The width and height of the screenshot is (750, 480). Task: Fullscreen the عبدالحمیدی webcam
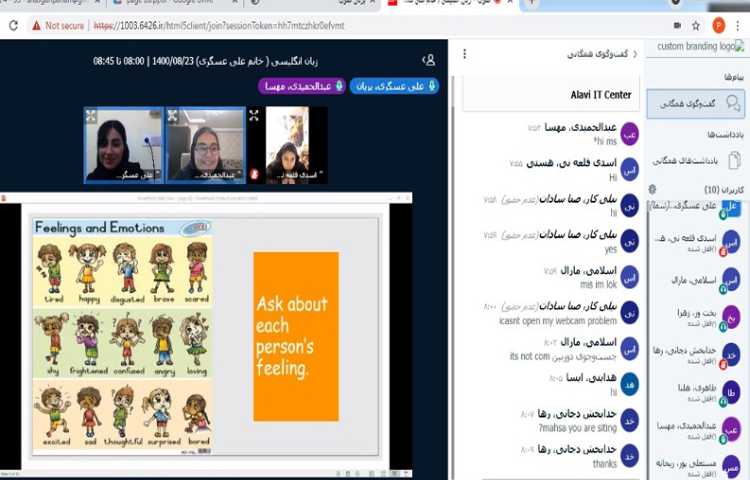[x=173, y=115]
